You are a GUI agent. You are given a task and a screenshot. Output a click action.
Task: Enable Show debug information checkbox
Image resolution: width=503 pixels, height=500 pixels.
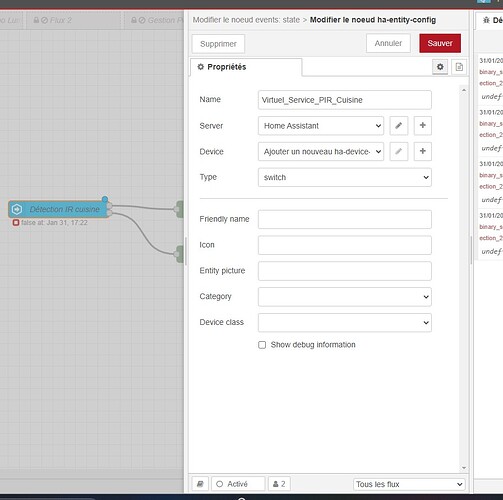pos(262,345)
